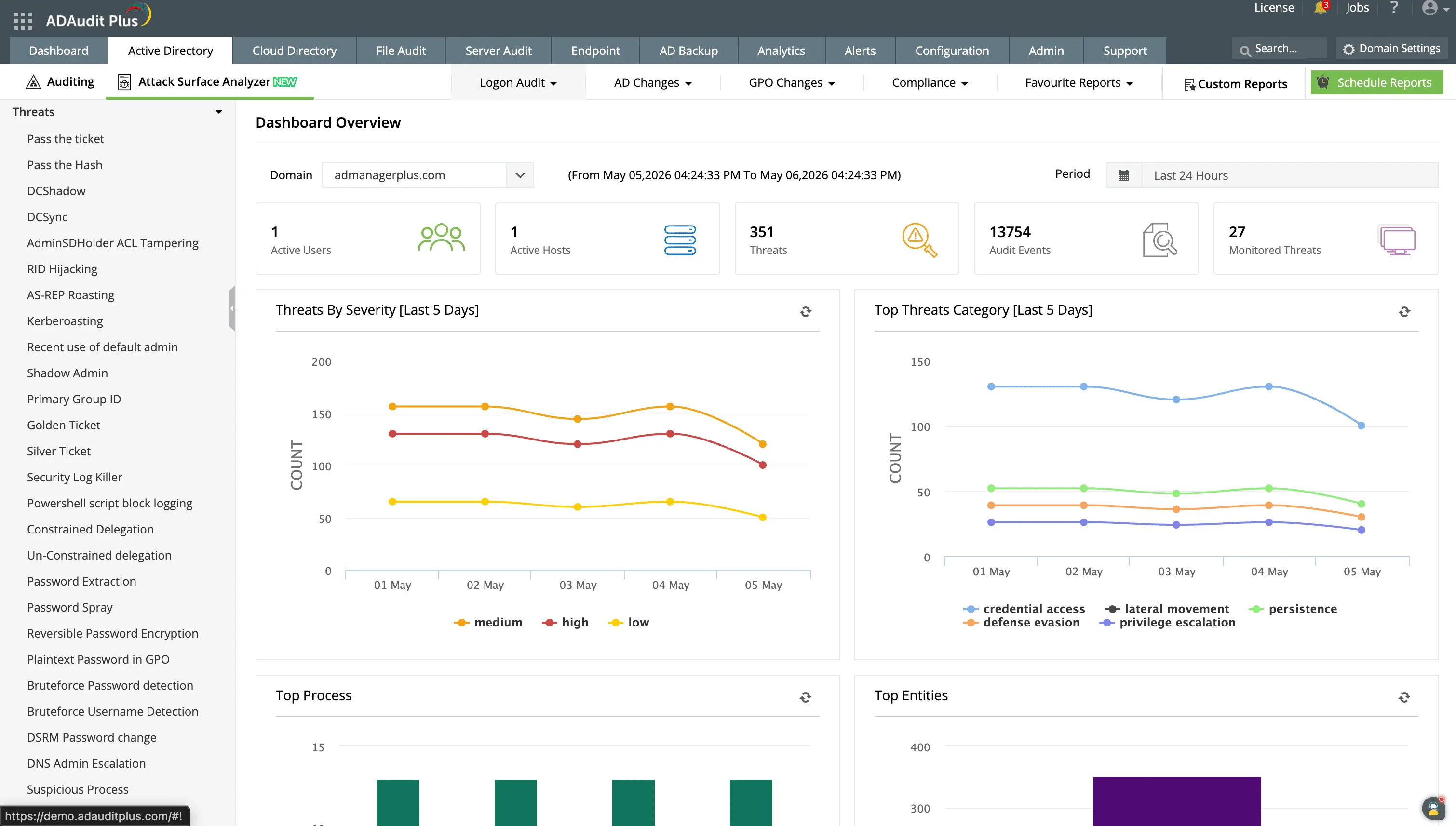Click the Domain Settings gear icon
Screen dimensions: 1456x826
[x=1349, y=49]
